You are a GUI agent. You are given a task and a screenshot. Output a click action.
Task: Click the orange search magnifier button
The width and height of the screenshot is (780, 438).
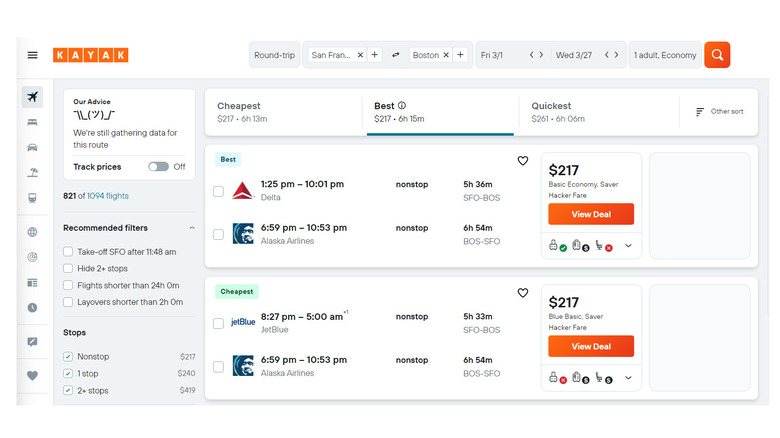point(717,55)
